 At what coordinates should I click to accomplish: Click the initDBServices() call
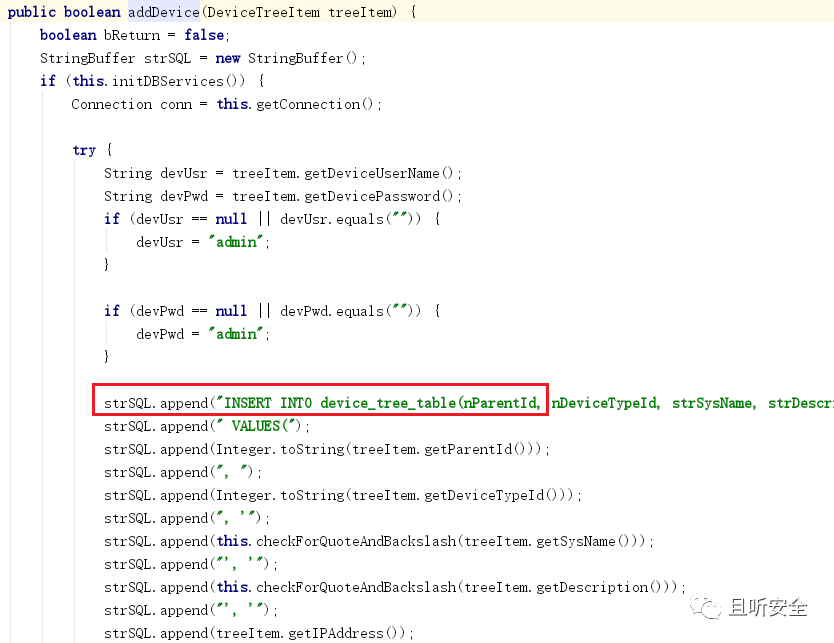(178, 81)
